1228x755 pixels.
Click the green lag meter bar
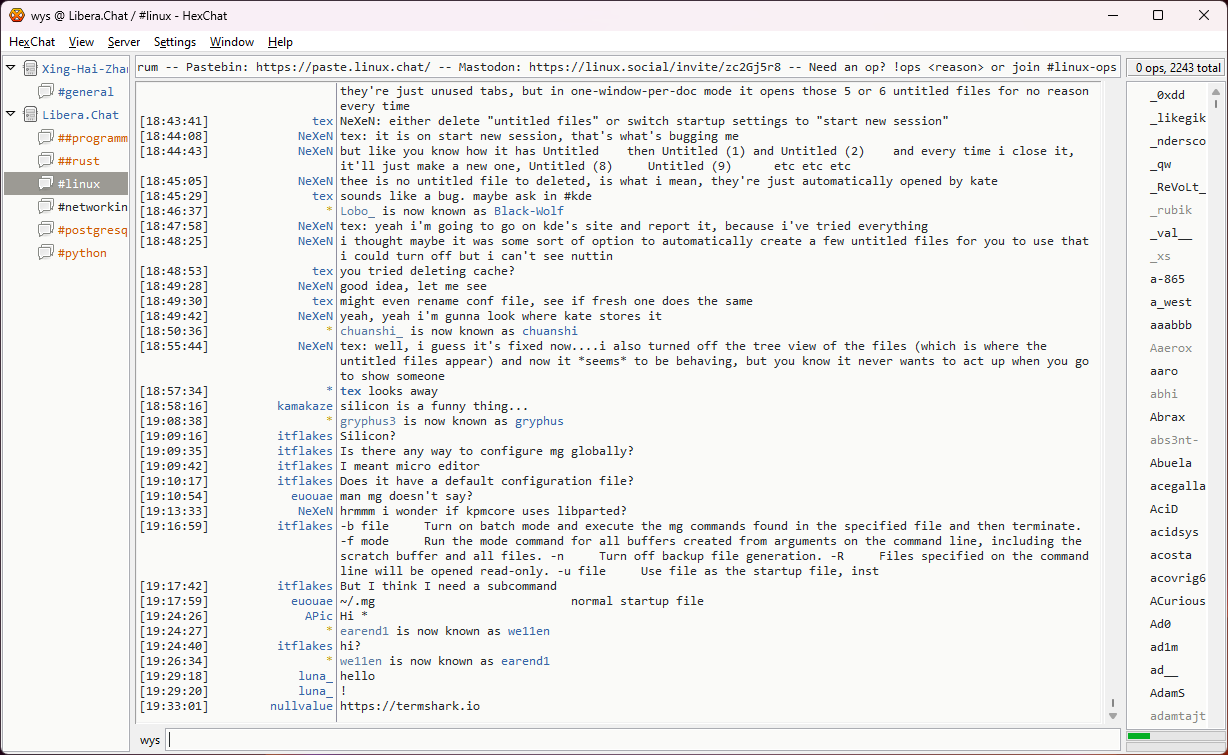click(1139, 736)
